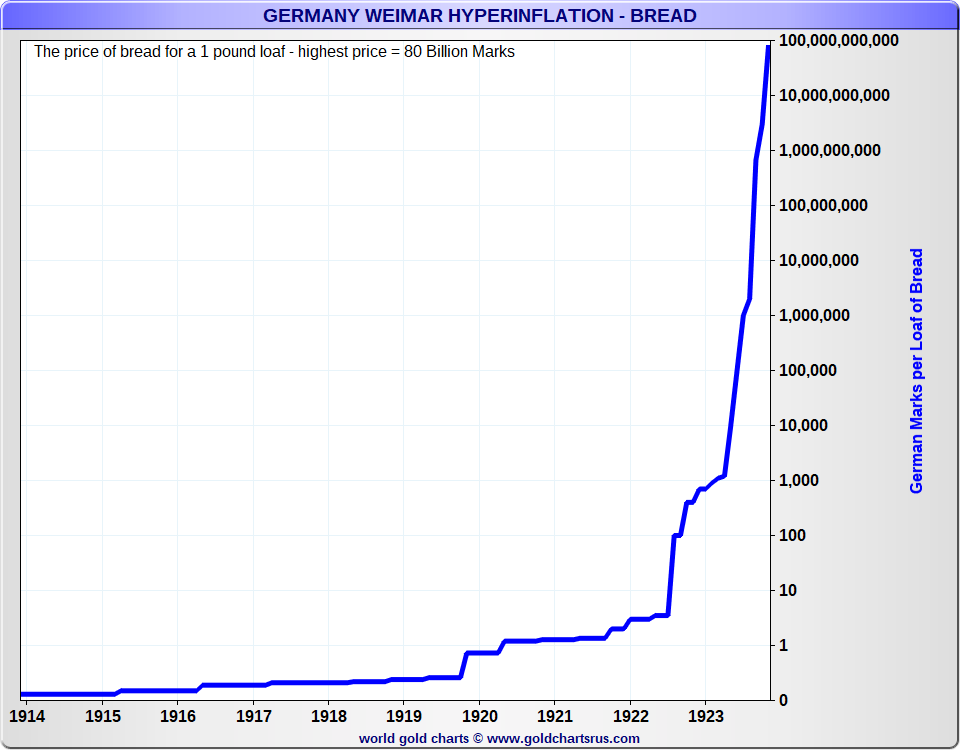Click the 'German Marks per Loaf of Bread' axis title

coord(916,370)
